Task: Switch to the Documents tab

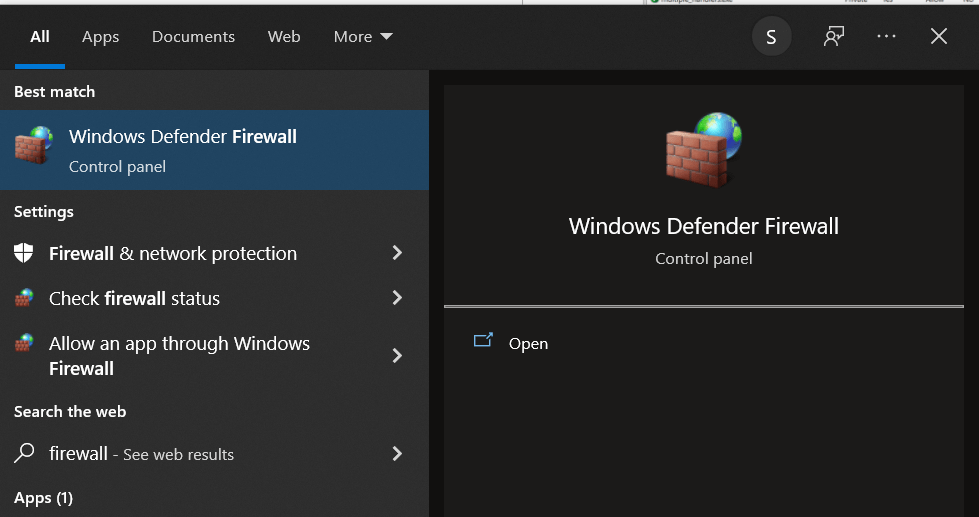Action: [x=193, y=37]
